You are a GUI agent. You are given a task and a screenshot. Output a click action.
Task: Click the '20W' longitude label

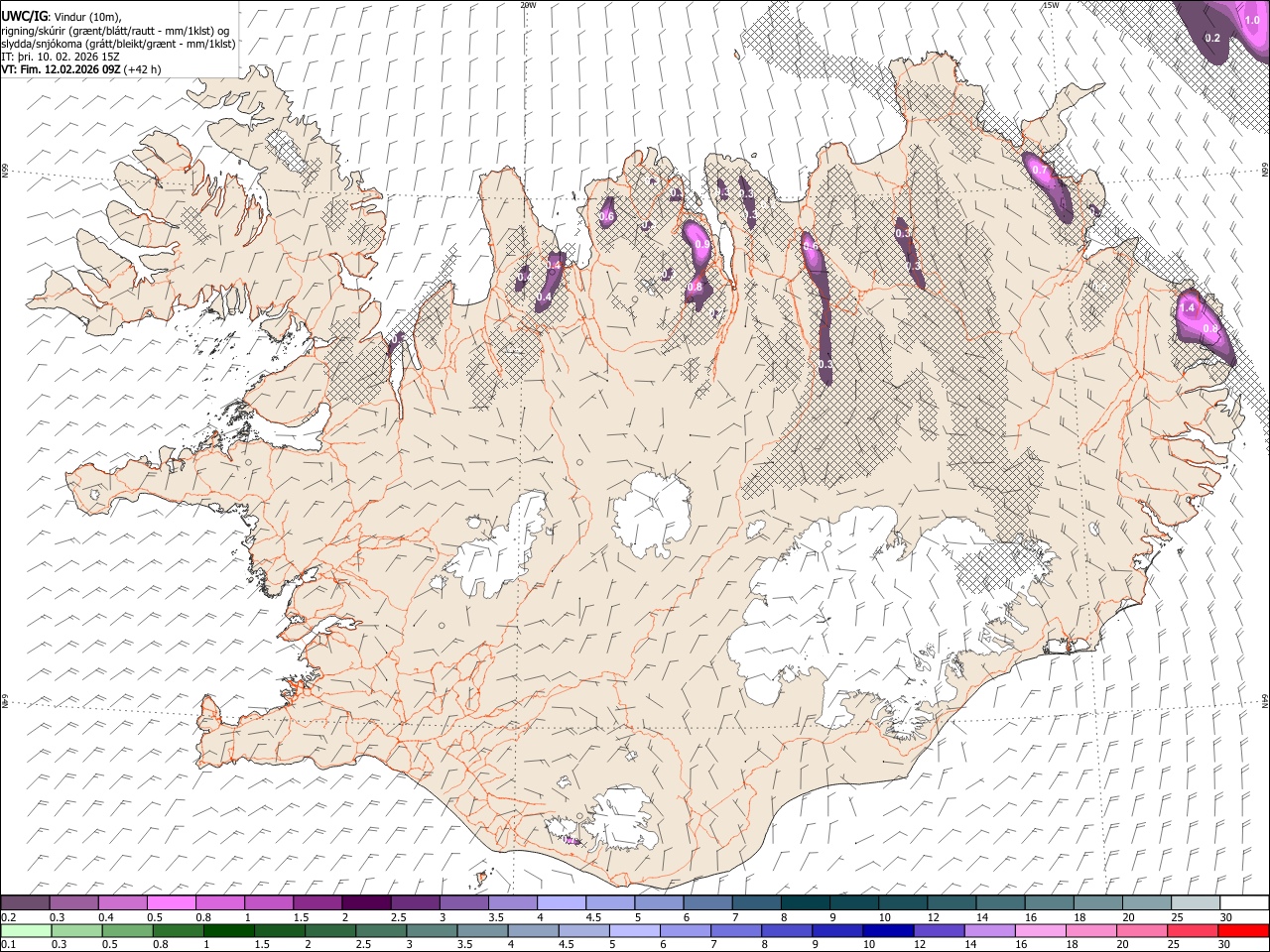coord(528,5)
